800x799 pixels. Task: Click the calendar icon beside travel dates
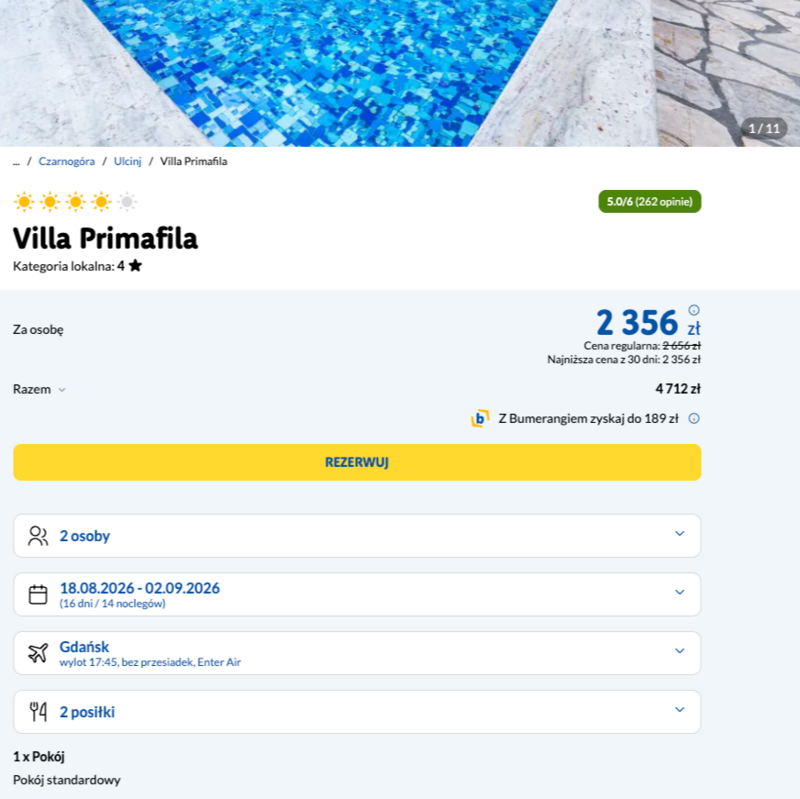click(x=38, y=594)
